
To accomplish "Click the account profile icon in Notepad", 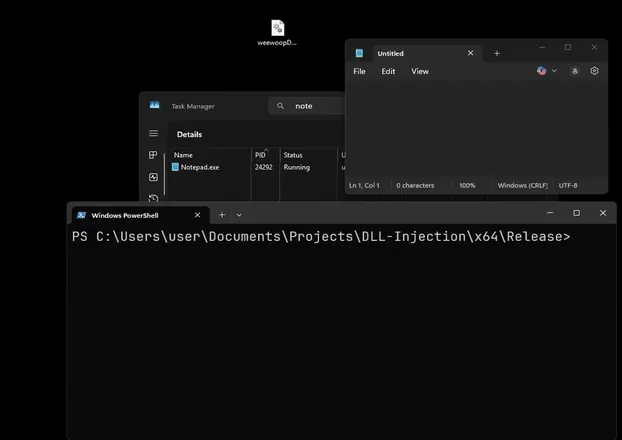I will tap(575, 71).
